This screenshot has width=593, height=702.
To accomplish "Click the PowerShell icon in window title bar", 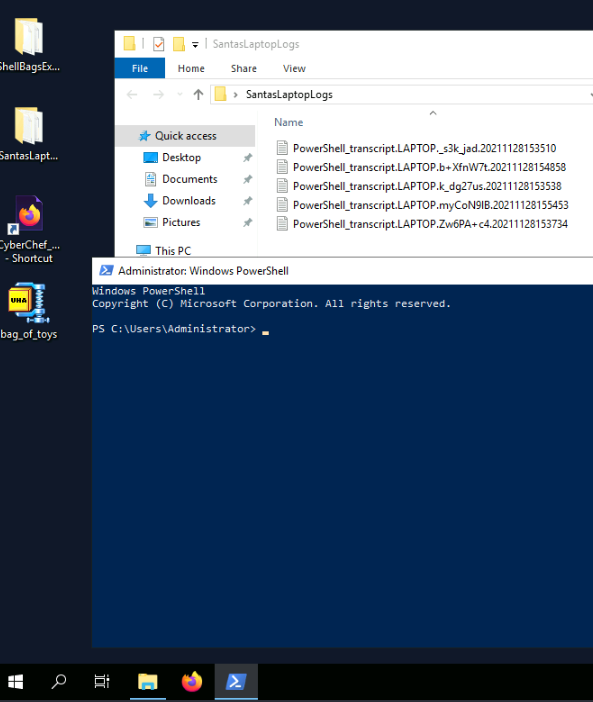I will point(106,270).
